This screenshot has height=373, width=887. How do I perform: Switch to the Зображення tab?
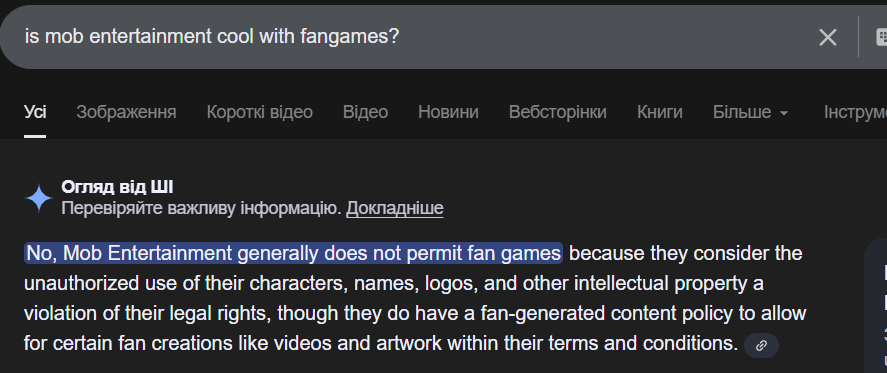[126, 112]
